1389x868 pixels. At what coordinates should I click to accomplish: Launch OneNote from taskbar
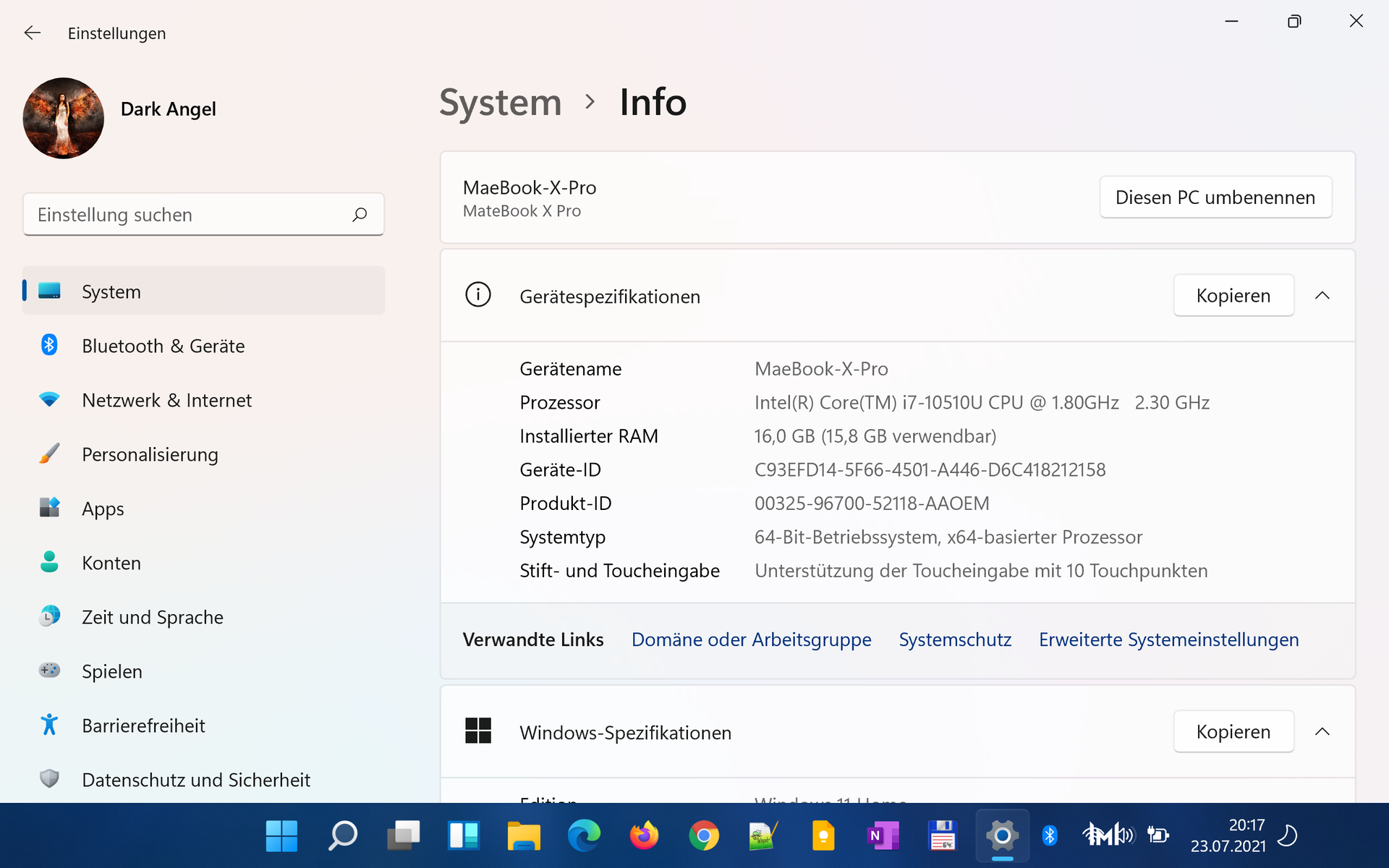click(x=883, y=836)
